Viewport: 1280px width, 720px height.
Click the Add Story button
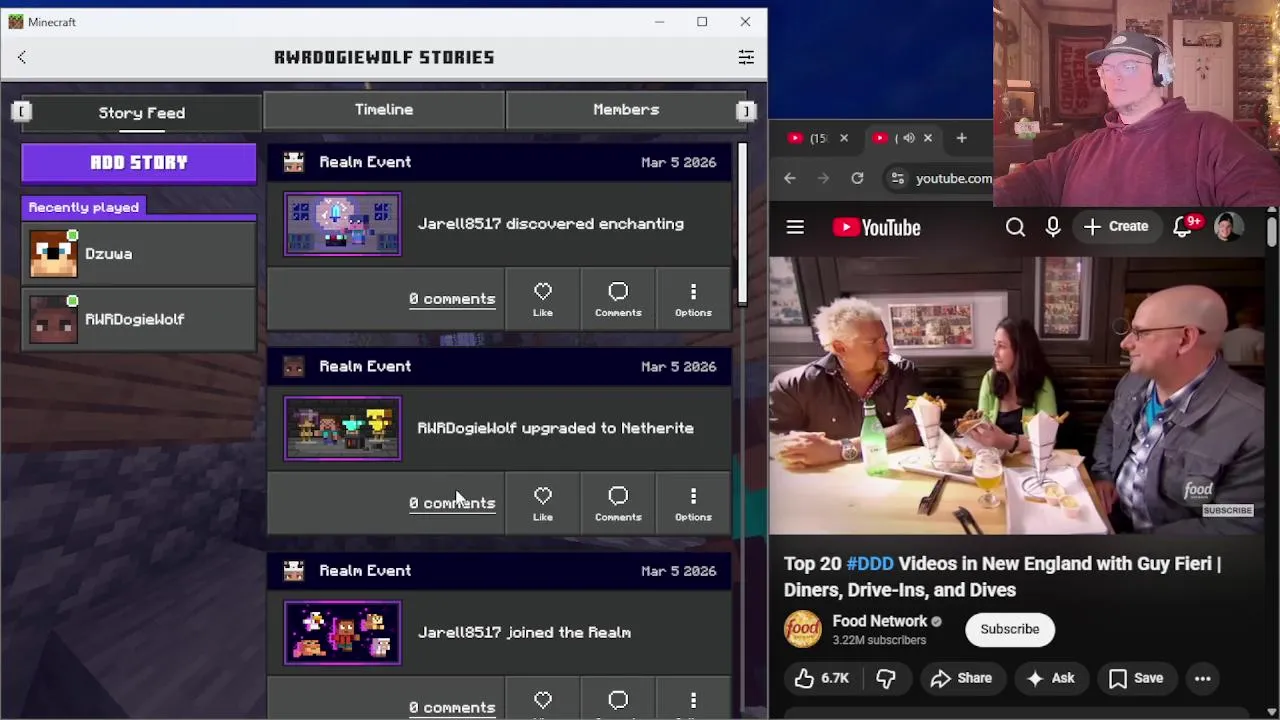tap(139, 162)
